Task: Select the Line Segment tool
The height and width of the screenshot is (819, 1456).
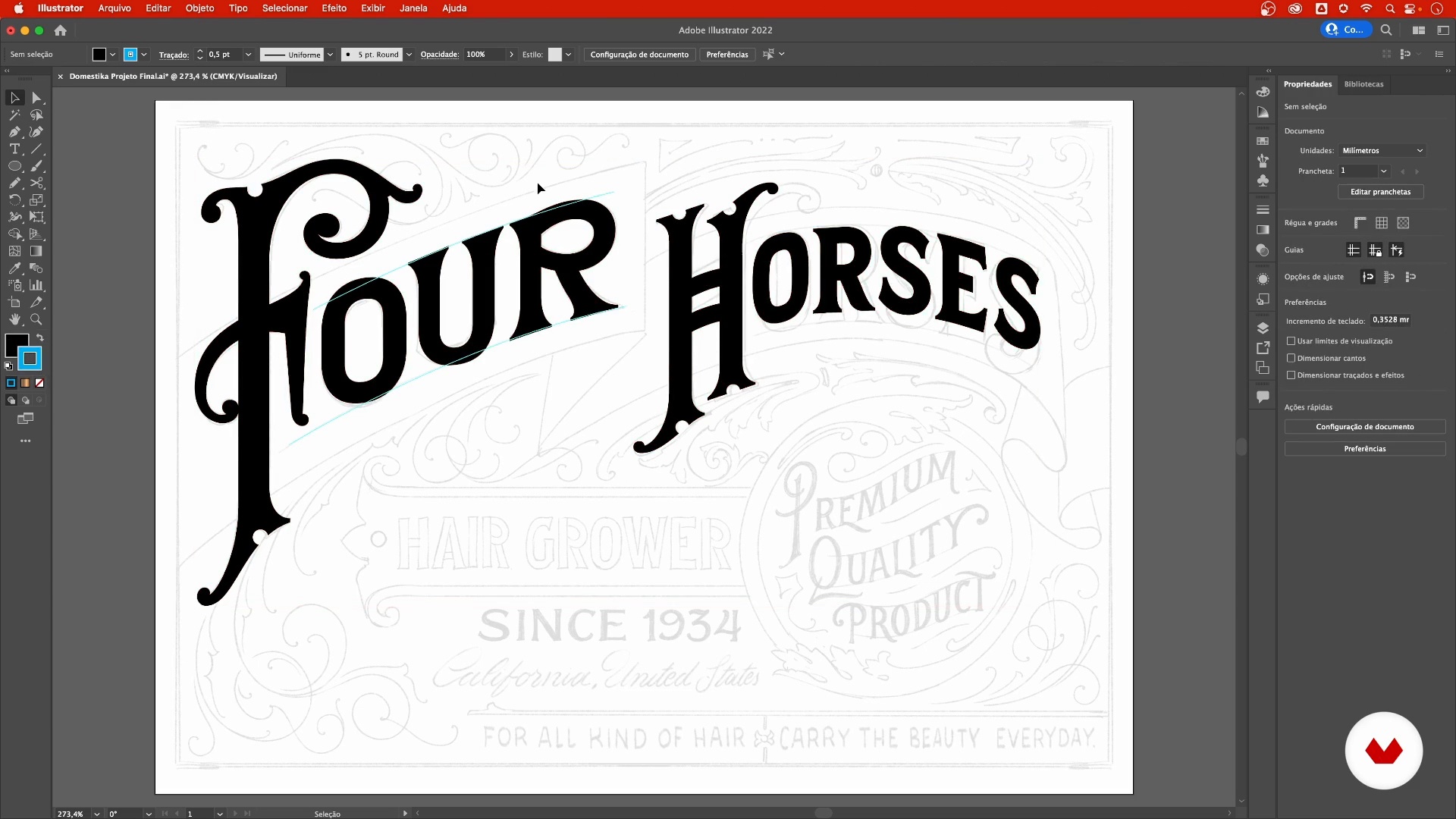Action: coord(36,149)
